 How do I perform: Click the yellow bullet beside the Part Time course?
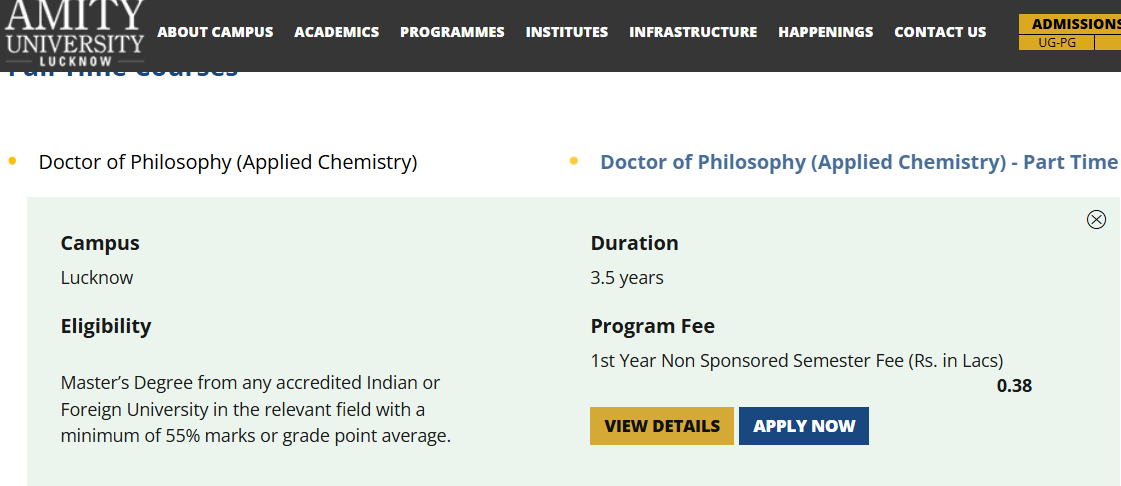[x=574, y=161]
